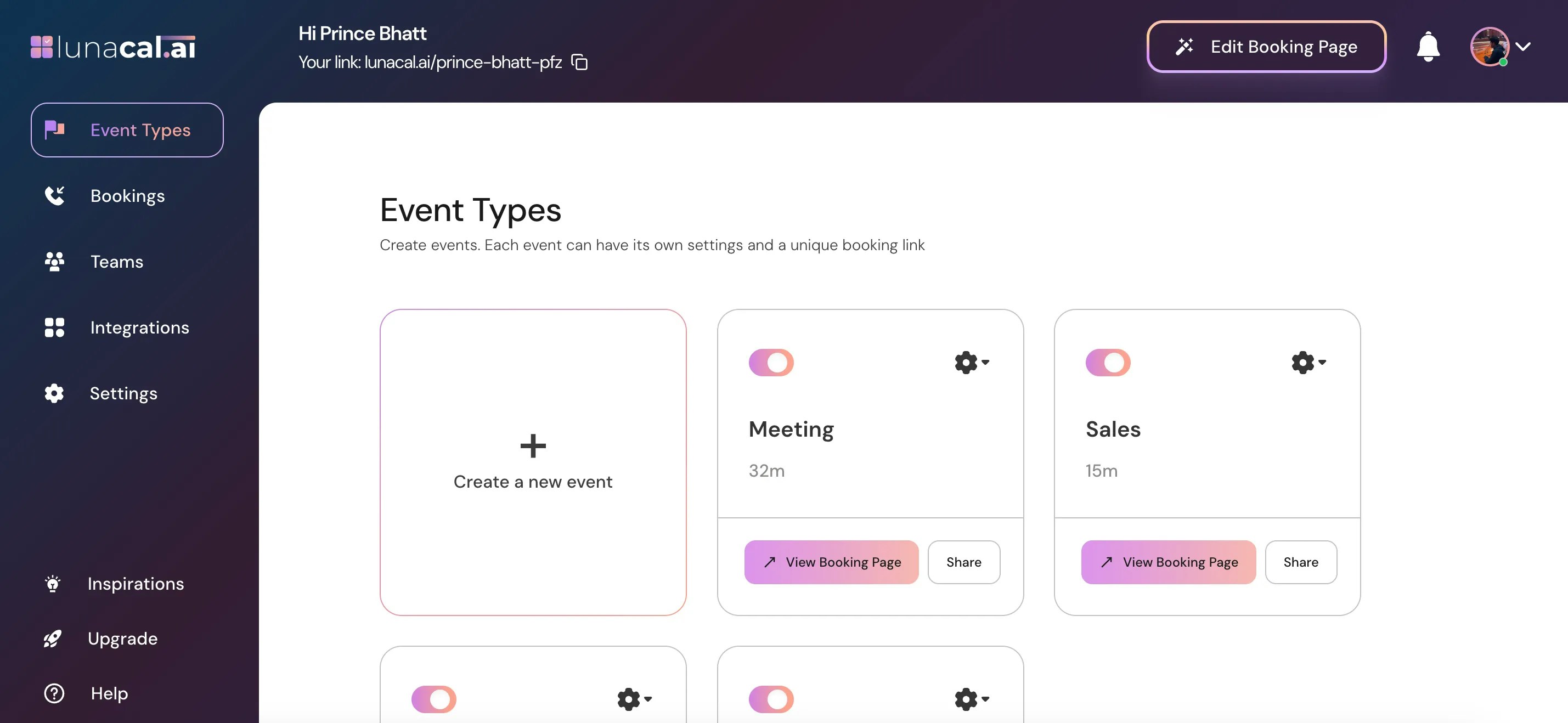Select the Event Types sidebar tab
The width and height of the screenshot is (1568, 723).
tap(127, 129)
